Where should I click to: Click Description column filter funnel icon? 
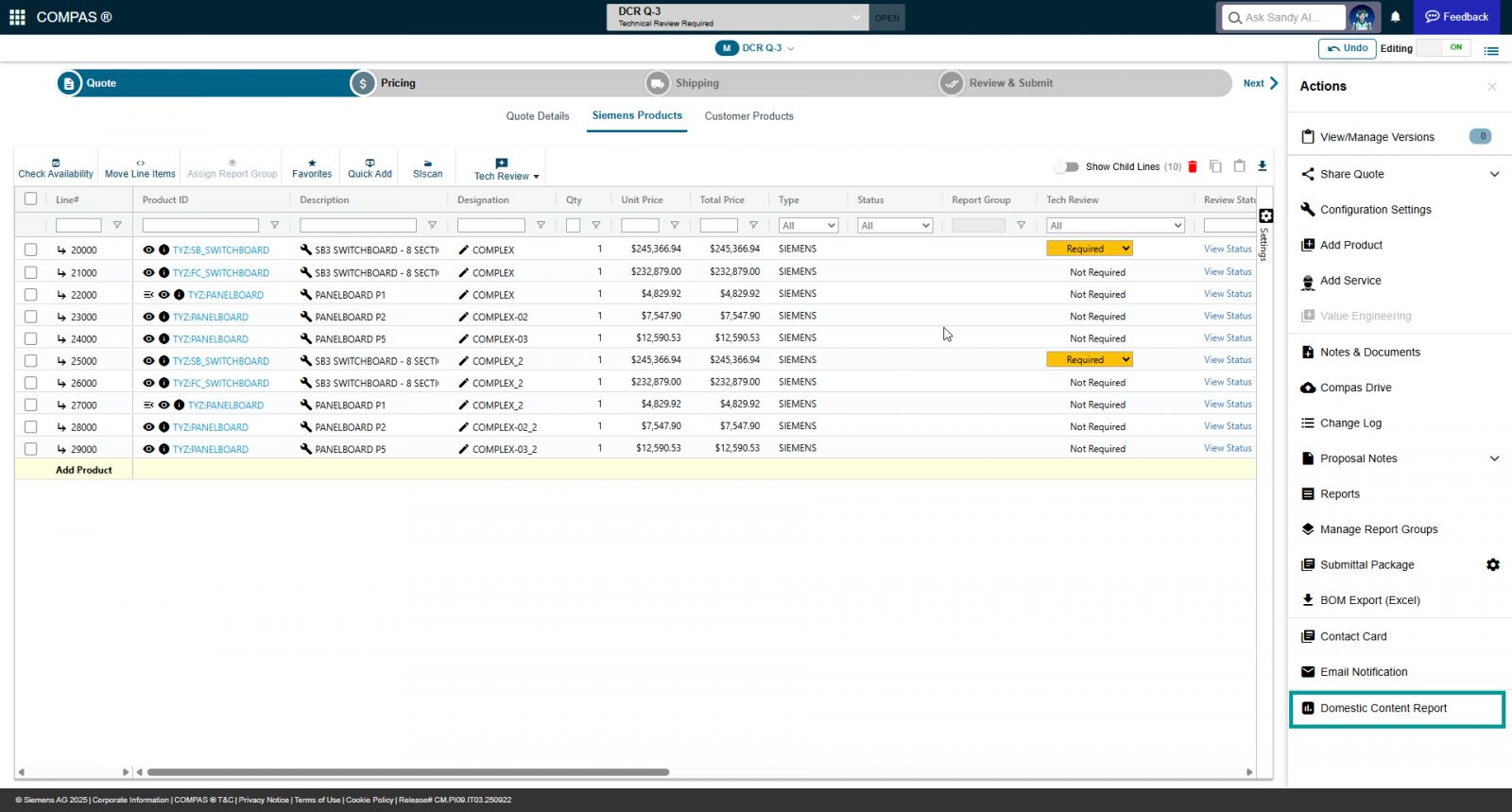tap(432, 225)
